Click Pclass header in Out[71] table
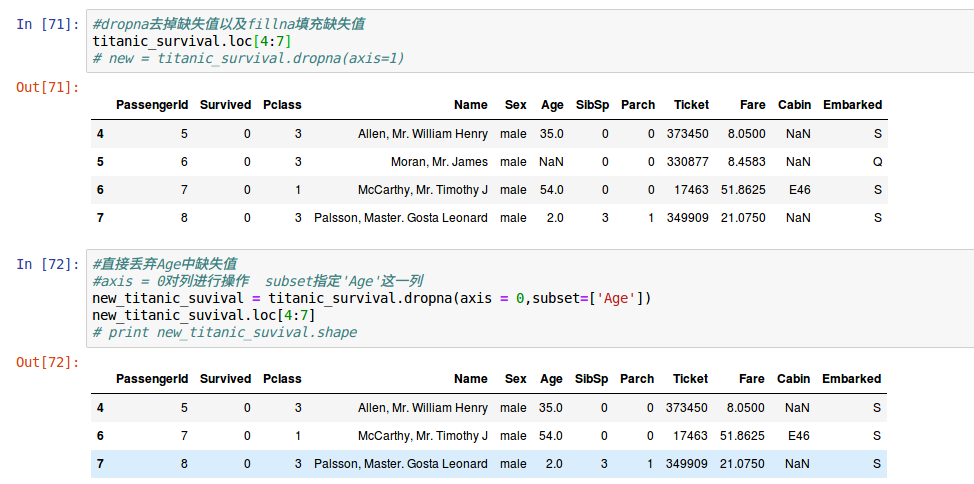 pos(282,105)
